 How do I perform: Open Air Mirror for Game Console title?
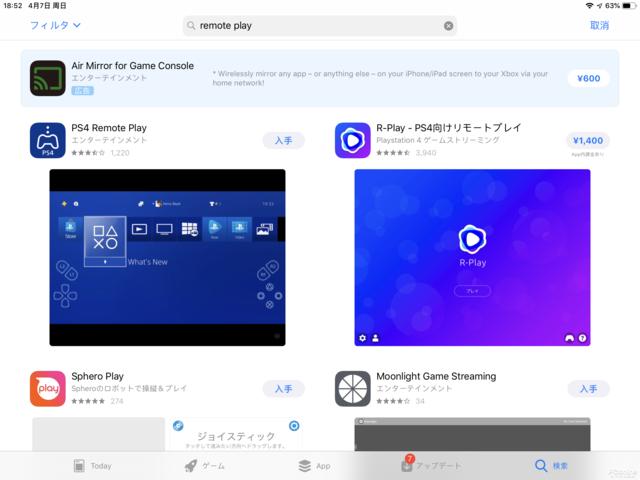[133, 66]
